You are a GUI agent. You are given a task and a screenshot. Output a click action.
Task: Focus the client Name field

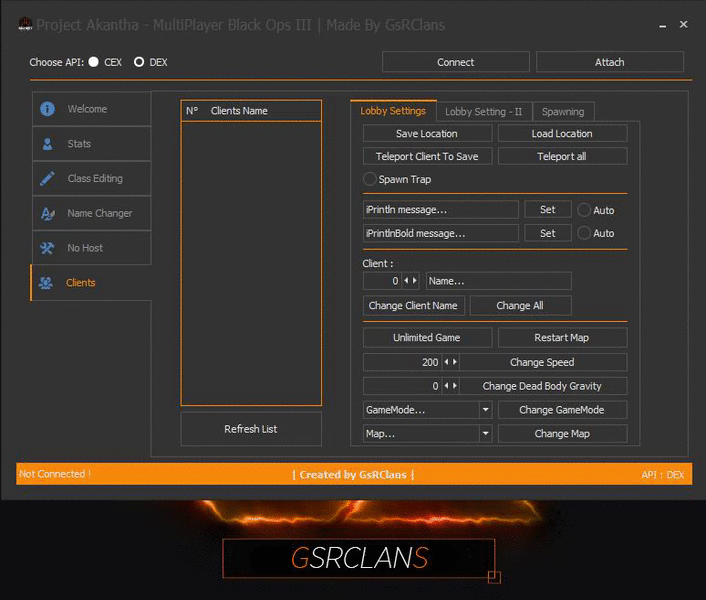click(499, 281)
